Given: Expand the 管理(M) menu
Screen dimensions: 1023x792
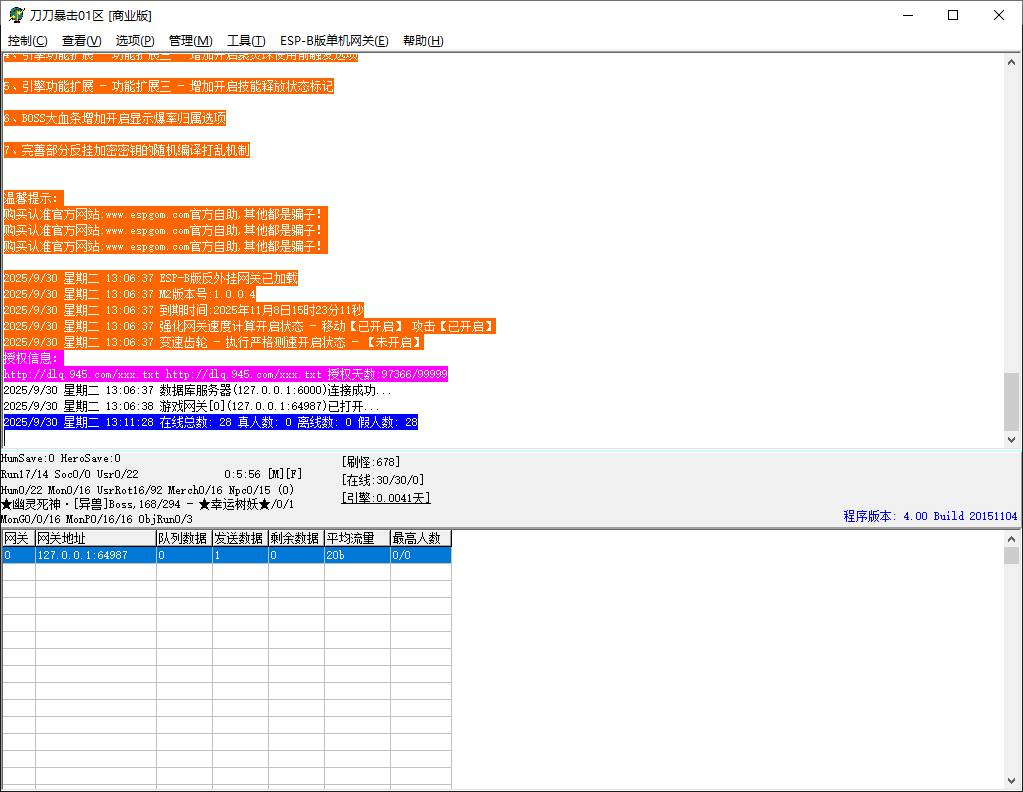Looking at the screenshot, I should [x=190, y=41].
